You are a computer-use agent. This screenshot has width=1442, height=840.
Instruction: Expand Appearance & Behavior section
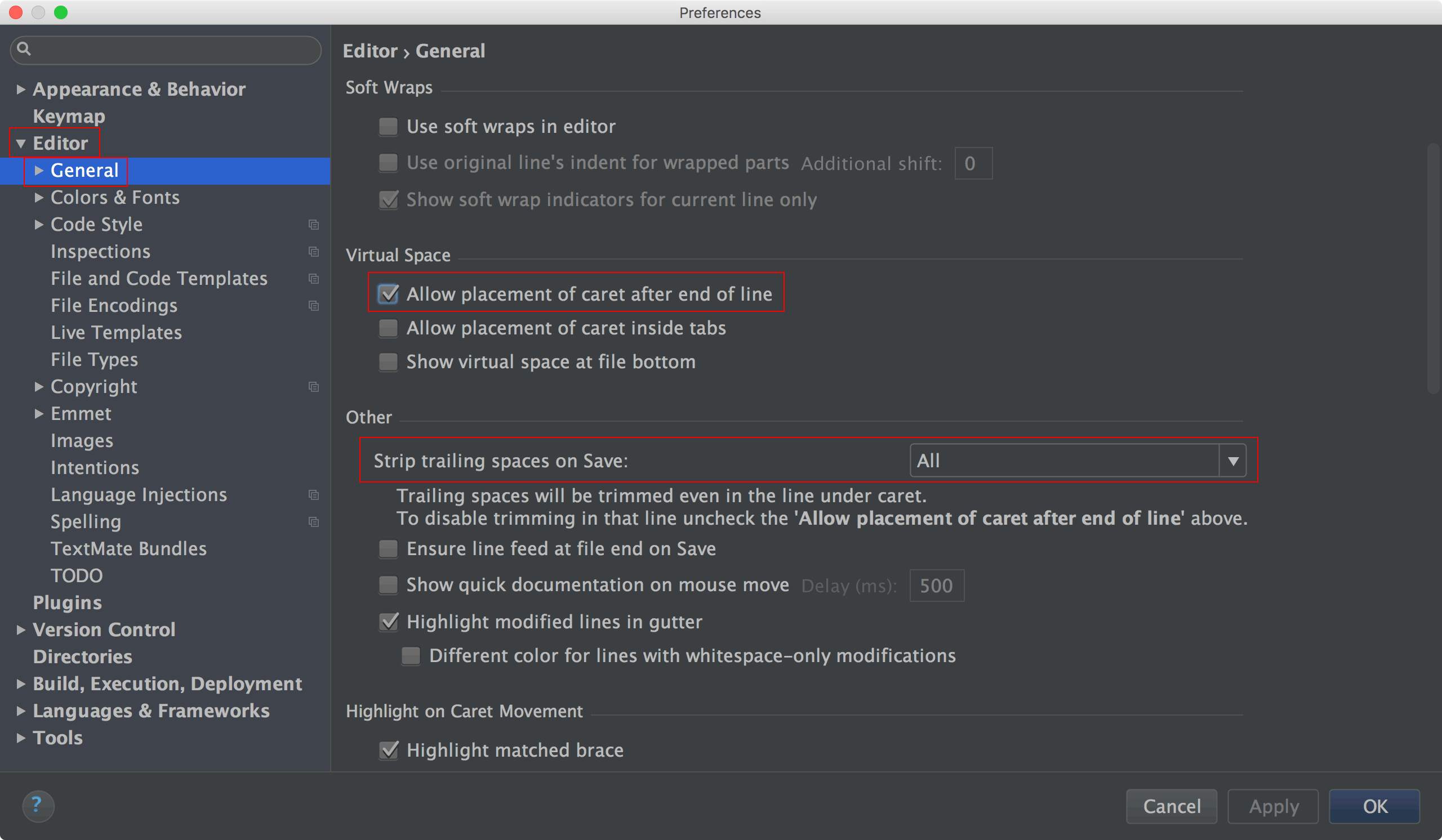pos(21,89)
